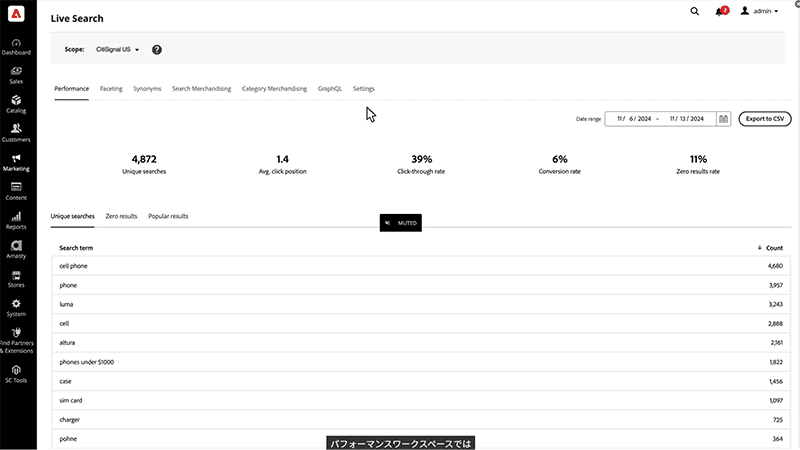This screenshot has height=450, width=800.
Task: Switch to the Zero results tab
Action: tap(121, 216)
